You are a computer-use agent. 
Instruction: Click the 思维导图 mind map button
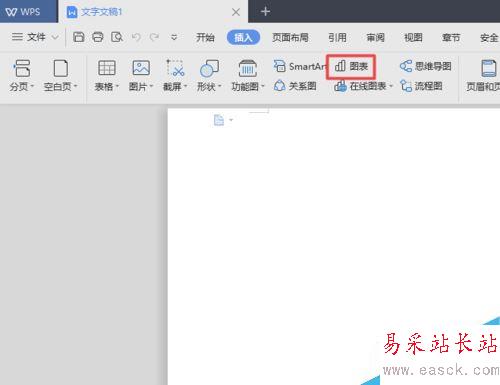coord(426,66)
